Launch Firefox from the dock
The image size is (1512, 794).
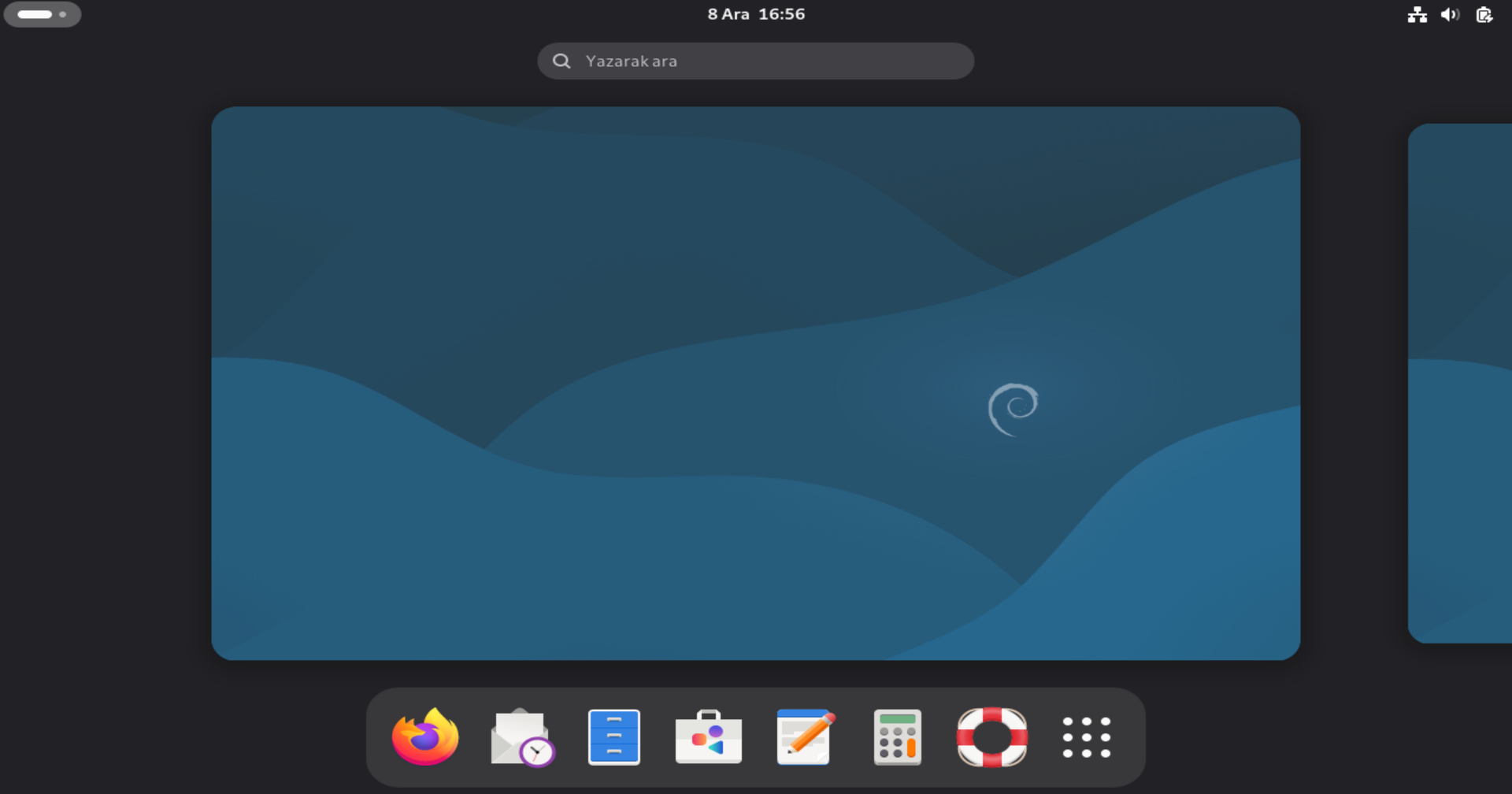pos(425,737)
